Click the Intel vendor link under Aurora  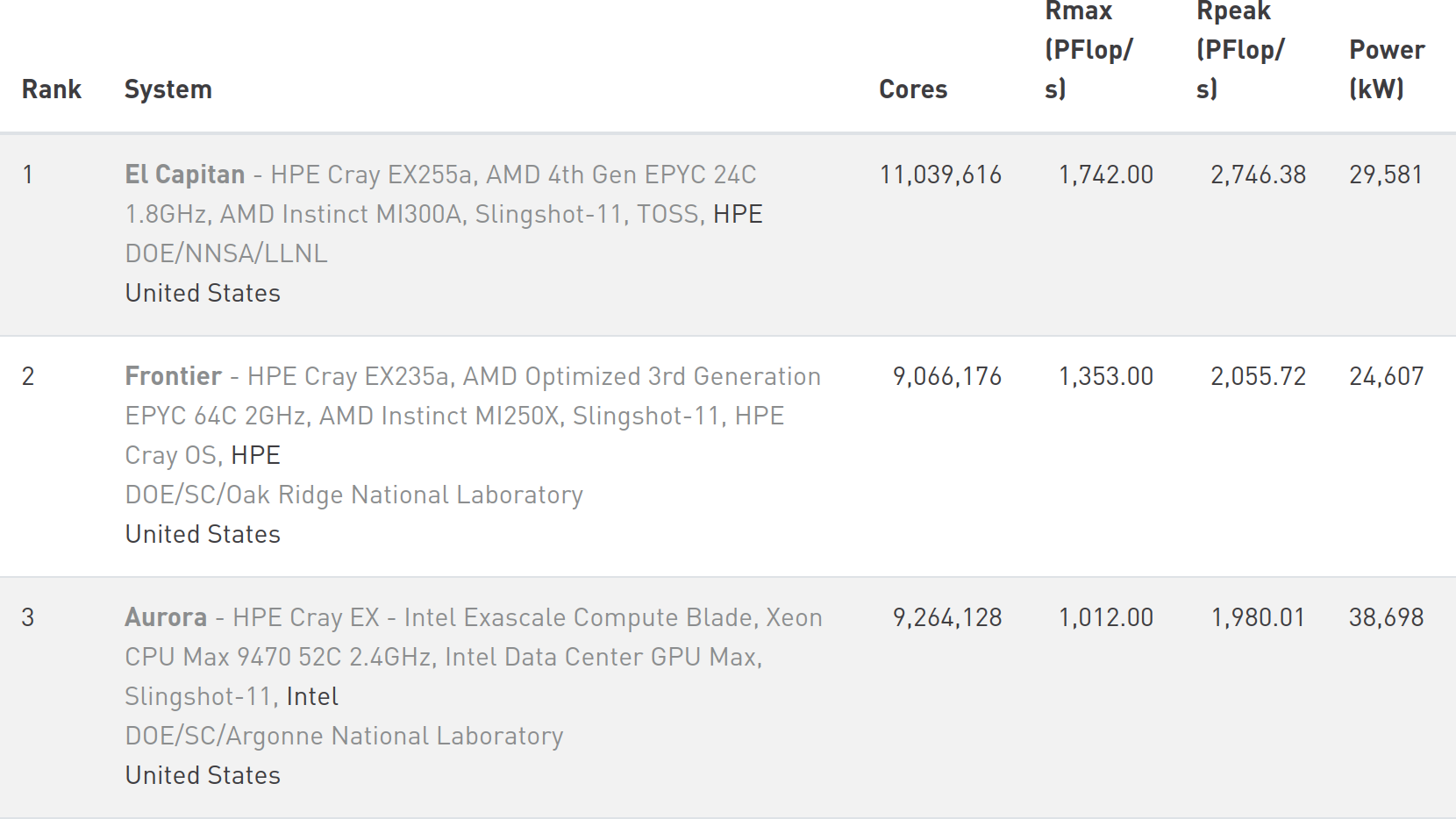pos(312,696)
